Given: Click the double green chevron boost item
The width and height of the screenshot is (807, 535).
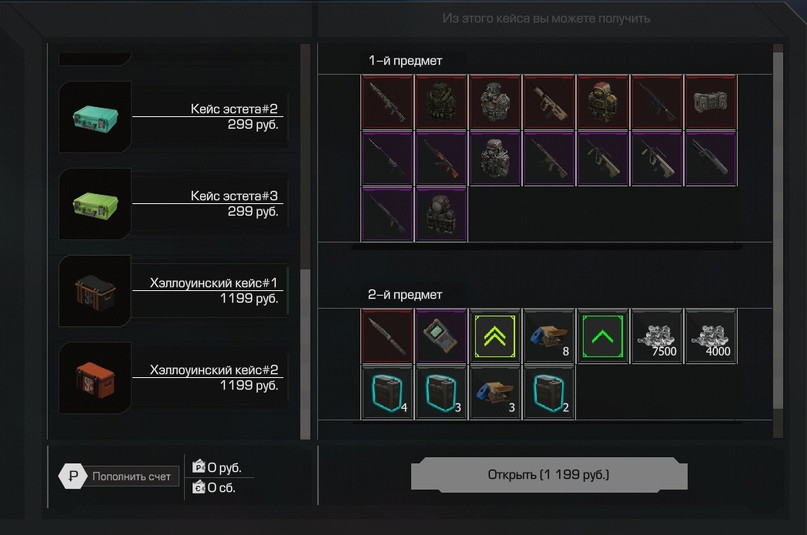Looking at the screenshot, I should [495, 336].
